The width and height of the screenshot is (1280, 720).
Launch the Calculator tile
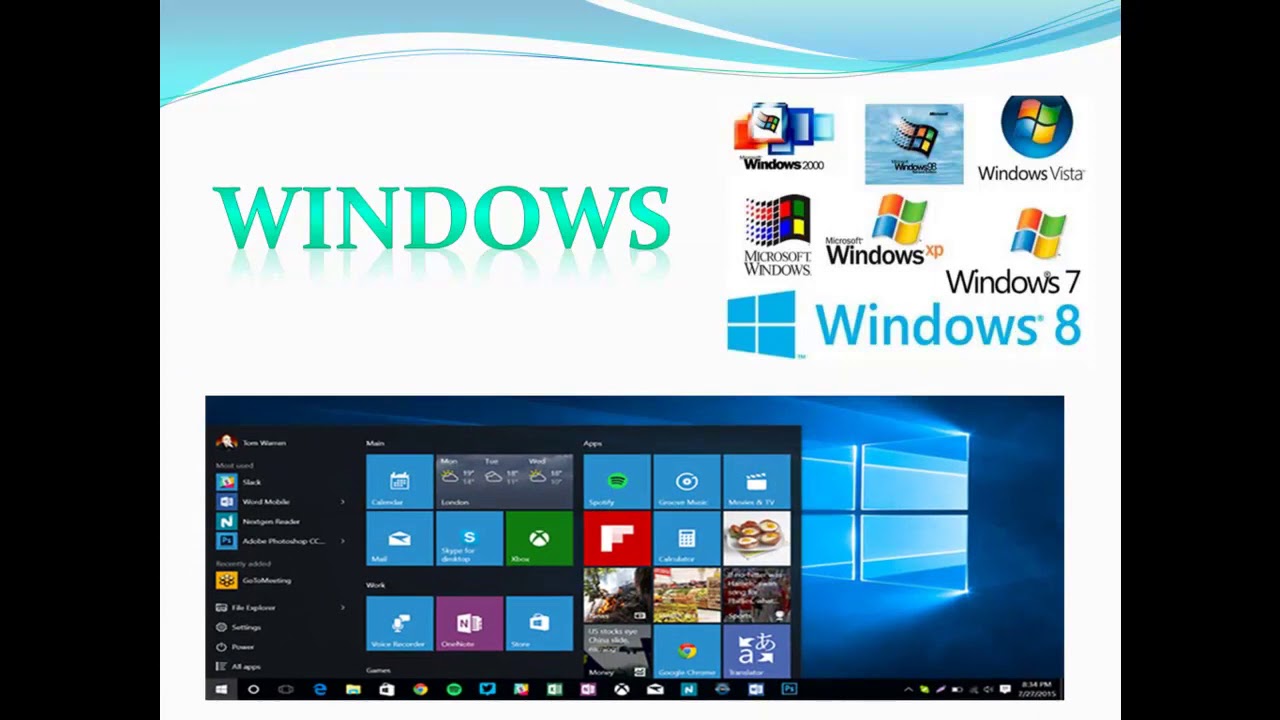pos(686,539)
